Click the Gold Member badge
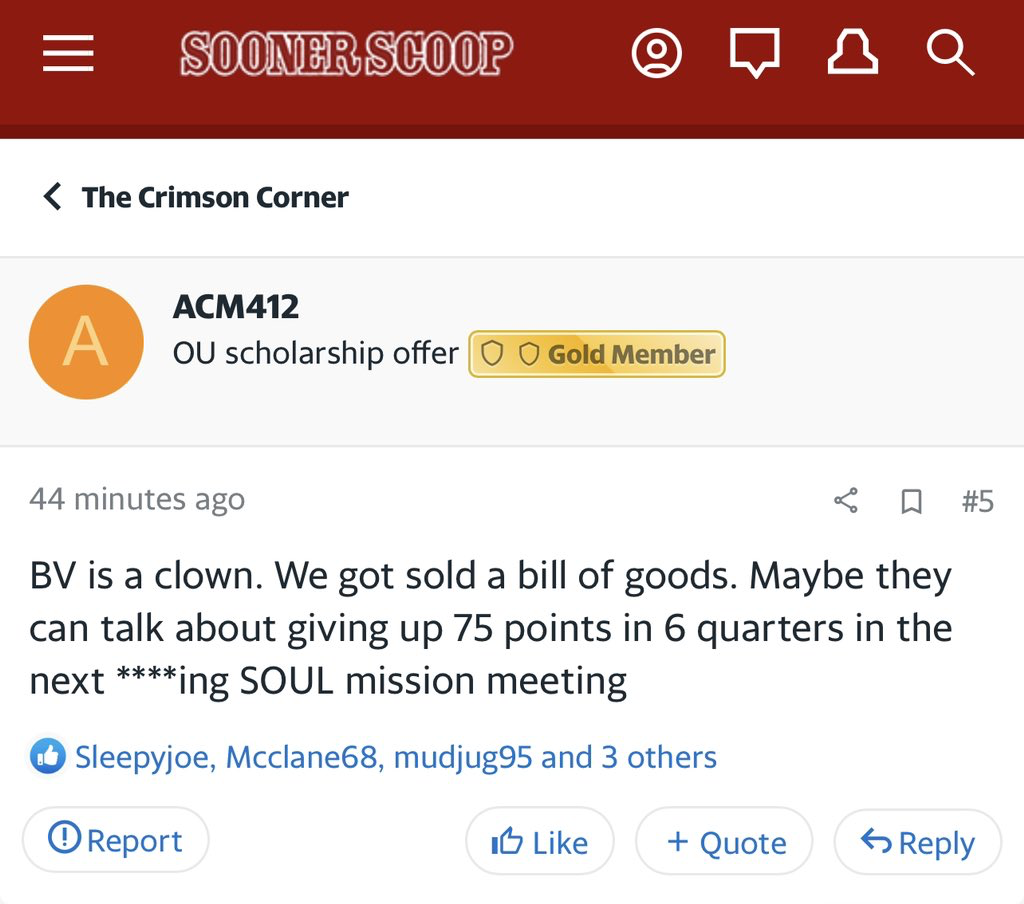 [597, 354]
